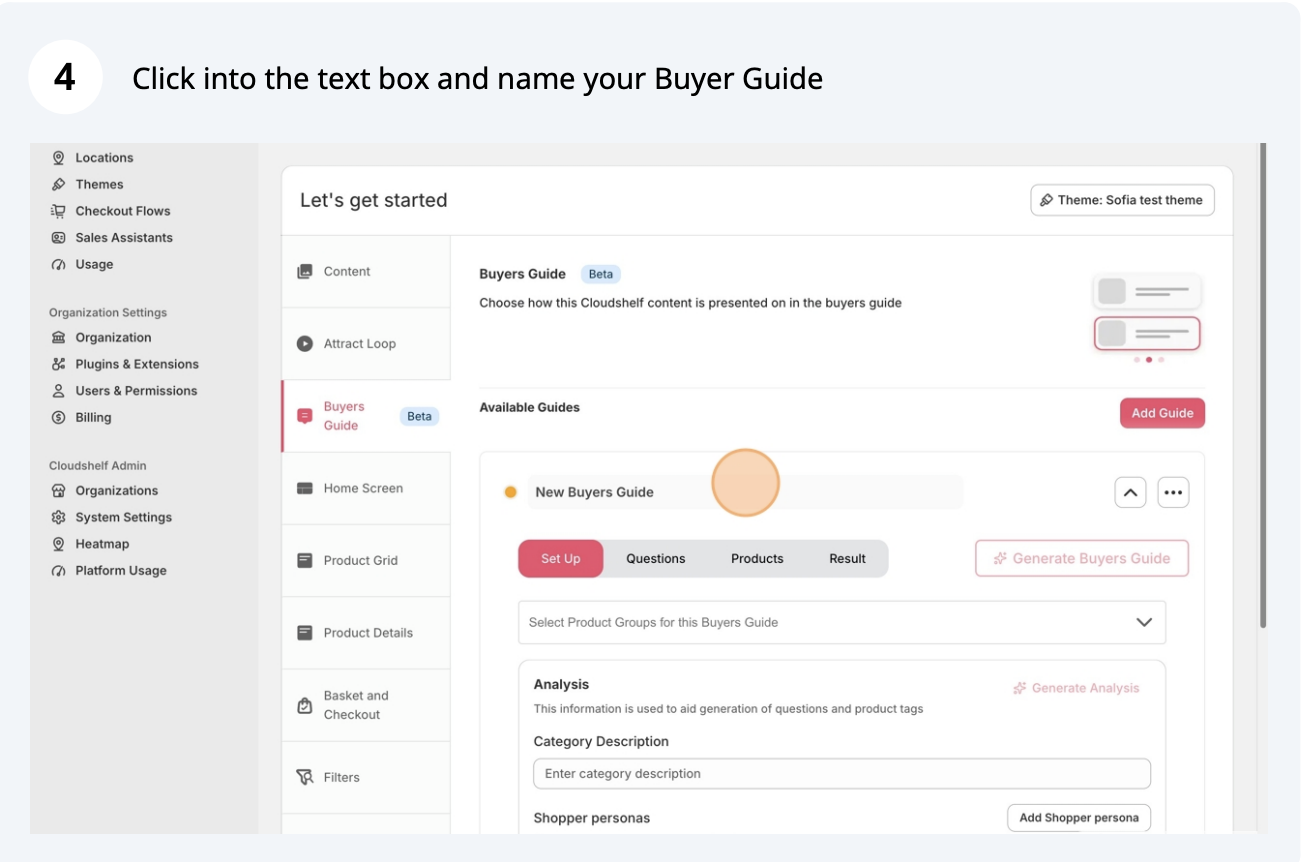Click the Heatmap sidebar icon
Image resolution: width=1304 pixels, height=862 pixels.
click(x=58, y=544)
